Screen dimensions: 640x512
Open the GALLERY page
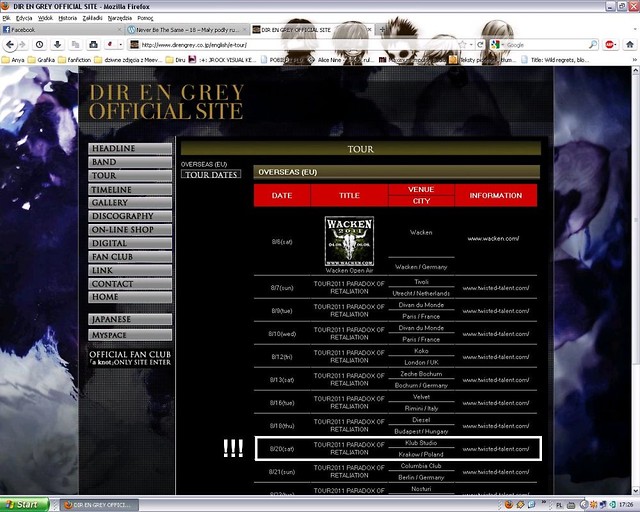[x=130, y=203]
